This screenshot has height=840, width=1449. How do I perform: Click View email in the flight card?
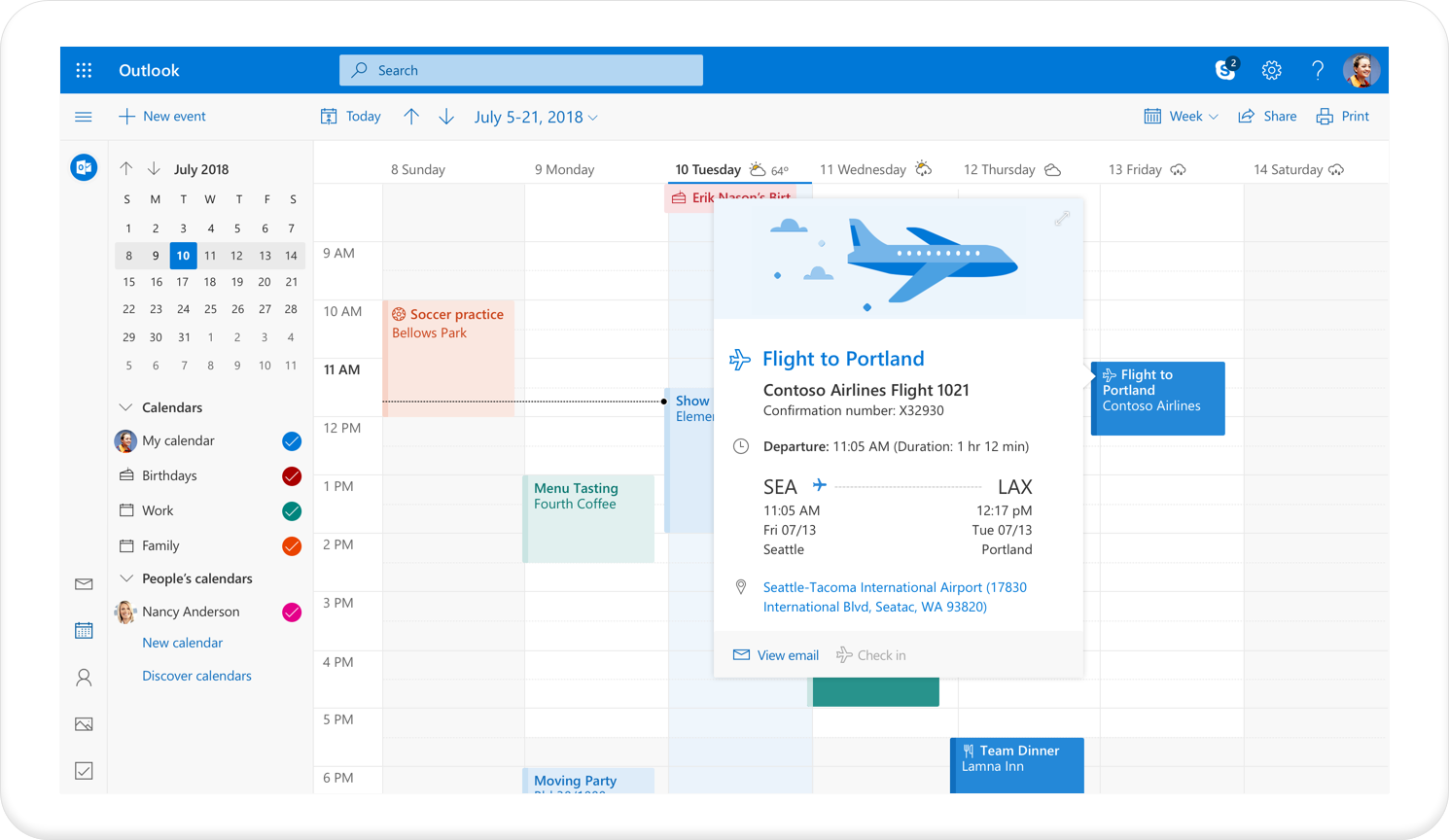tap(775, 654)
